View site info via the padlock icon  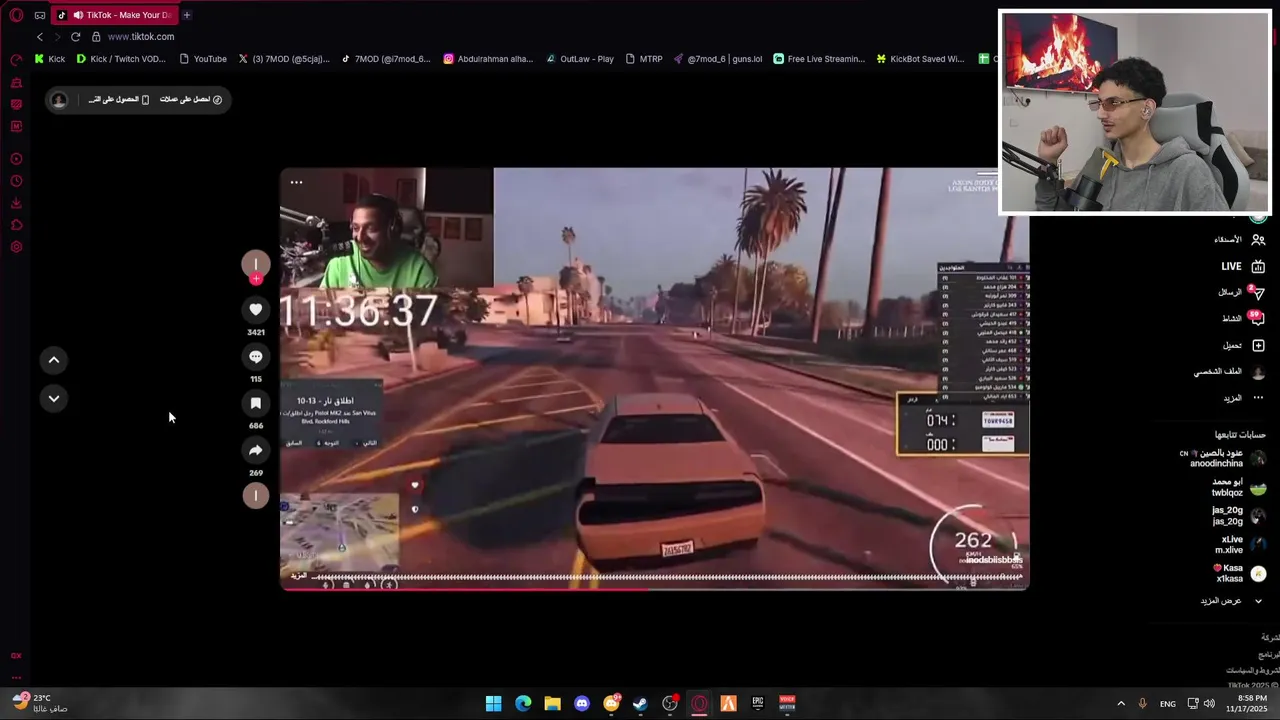pyautogui.click(x=96, y=37)
